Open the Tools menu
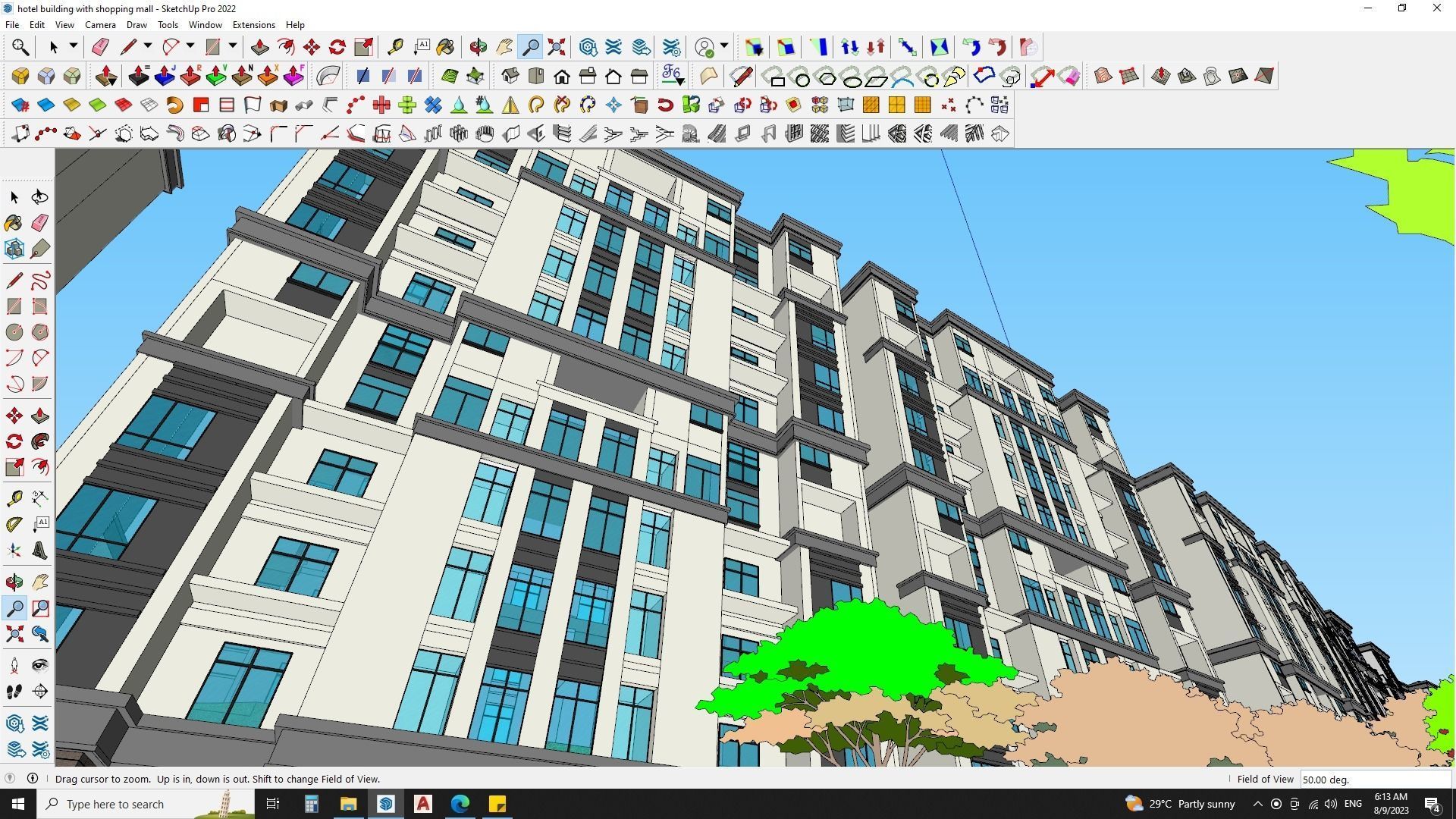 point(168,25)
